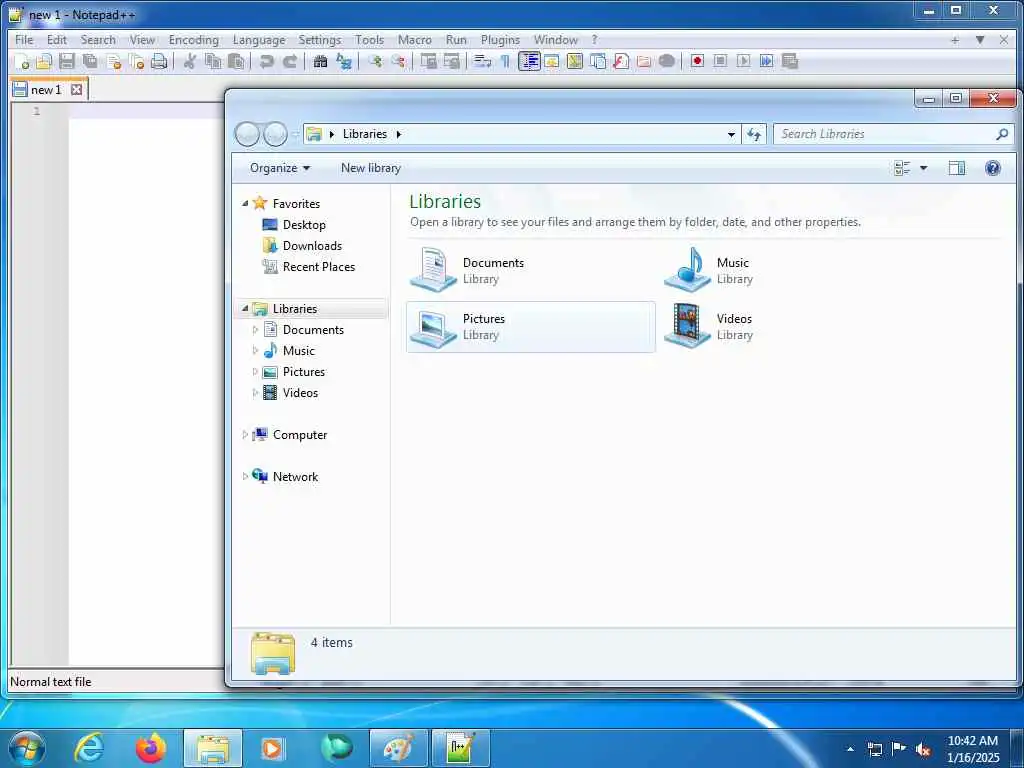
Task: Click New file icon in Notepad++ toolbar
Action: click(x=22, y=61)
